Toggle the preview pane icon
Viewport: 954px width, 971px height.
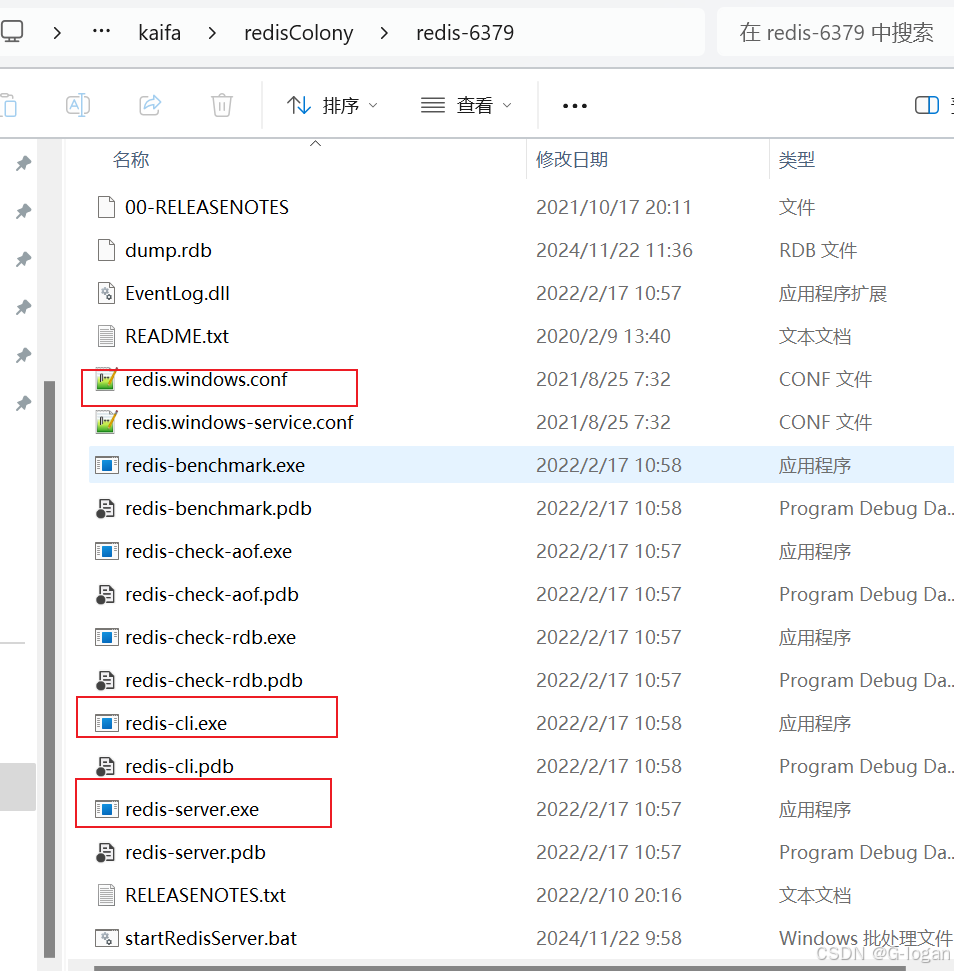pos(927,105)
